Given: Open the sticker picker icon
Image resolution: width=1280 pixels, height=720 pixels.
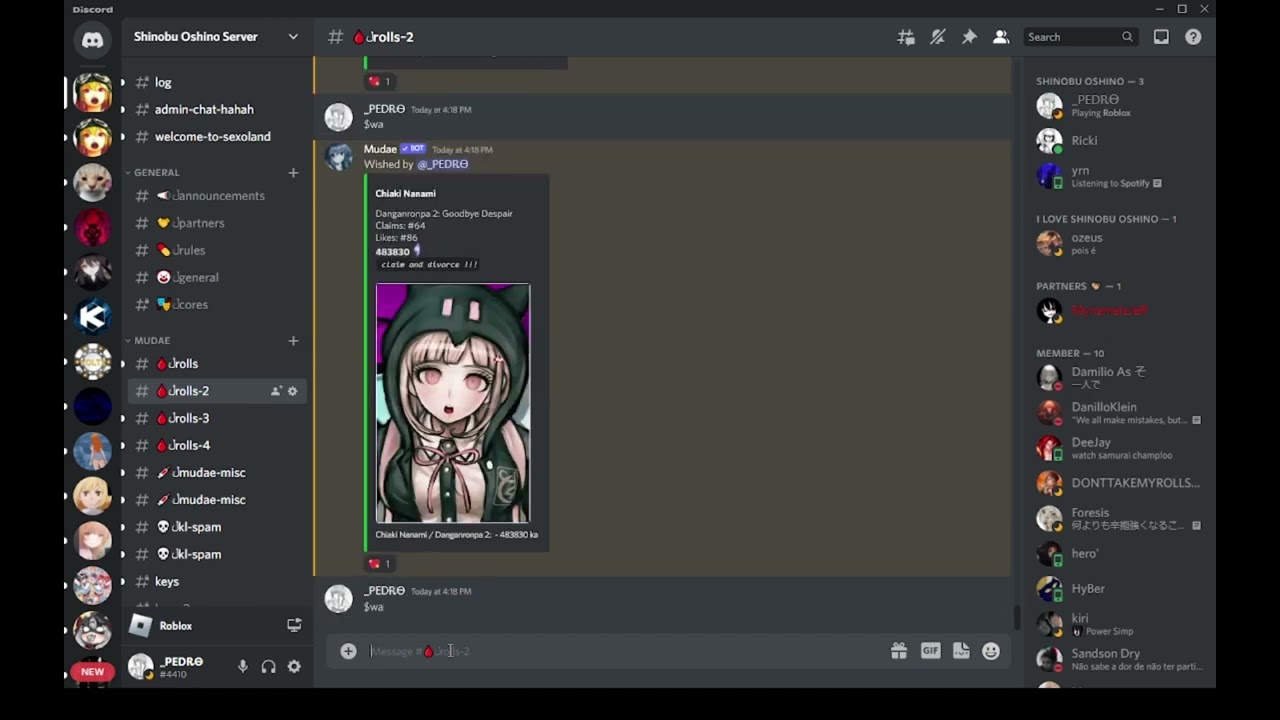Looking at the screenshot, I should point(961,651).
